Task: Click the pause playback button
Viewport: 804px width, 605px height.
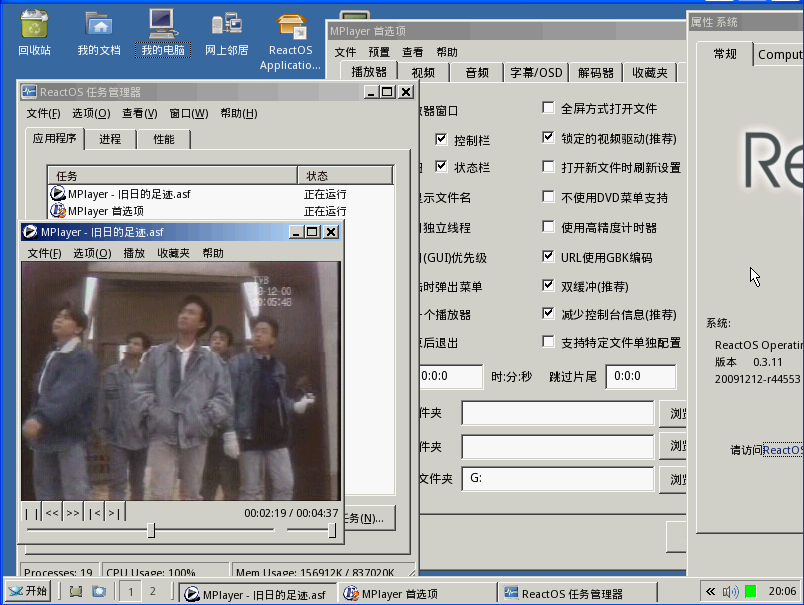Action: tap(31, 513)
